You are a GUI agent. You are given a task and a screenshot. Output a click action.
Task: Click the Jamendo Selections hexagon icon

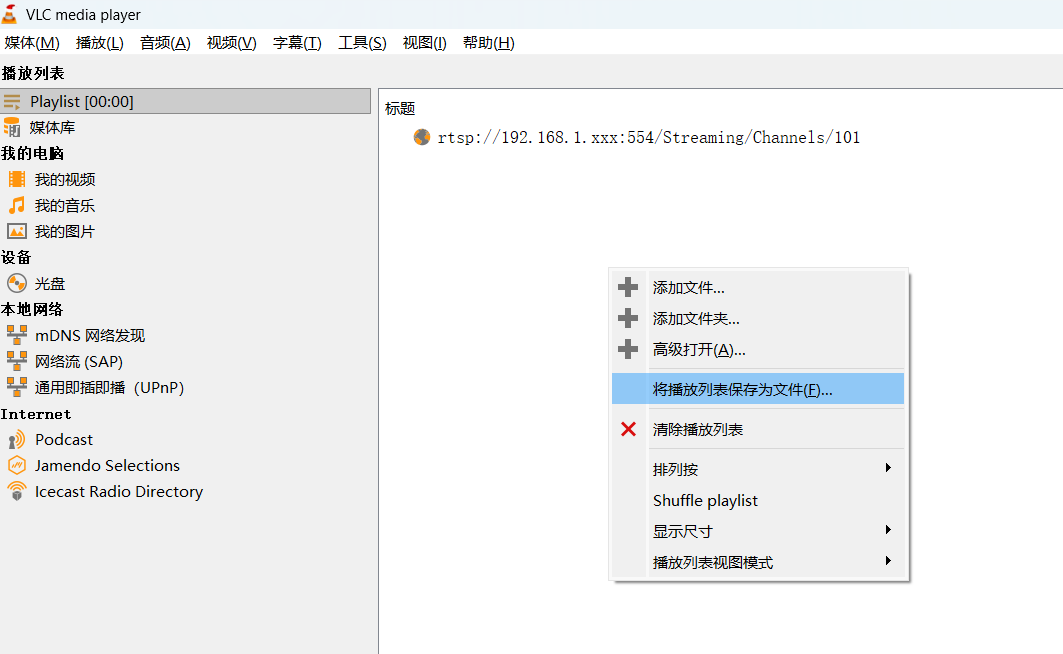(x=17, y=465)
